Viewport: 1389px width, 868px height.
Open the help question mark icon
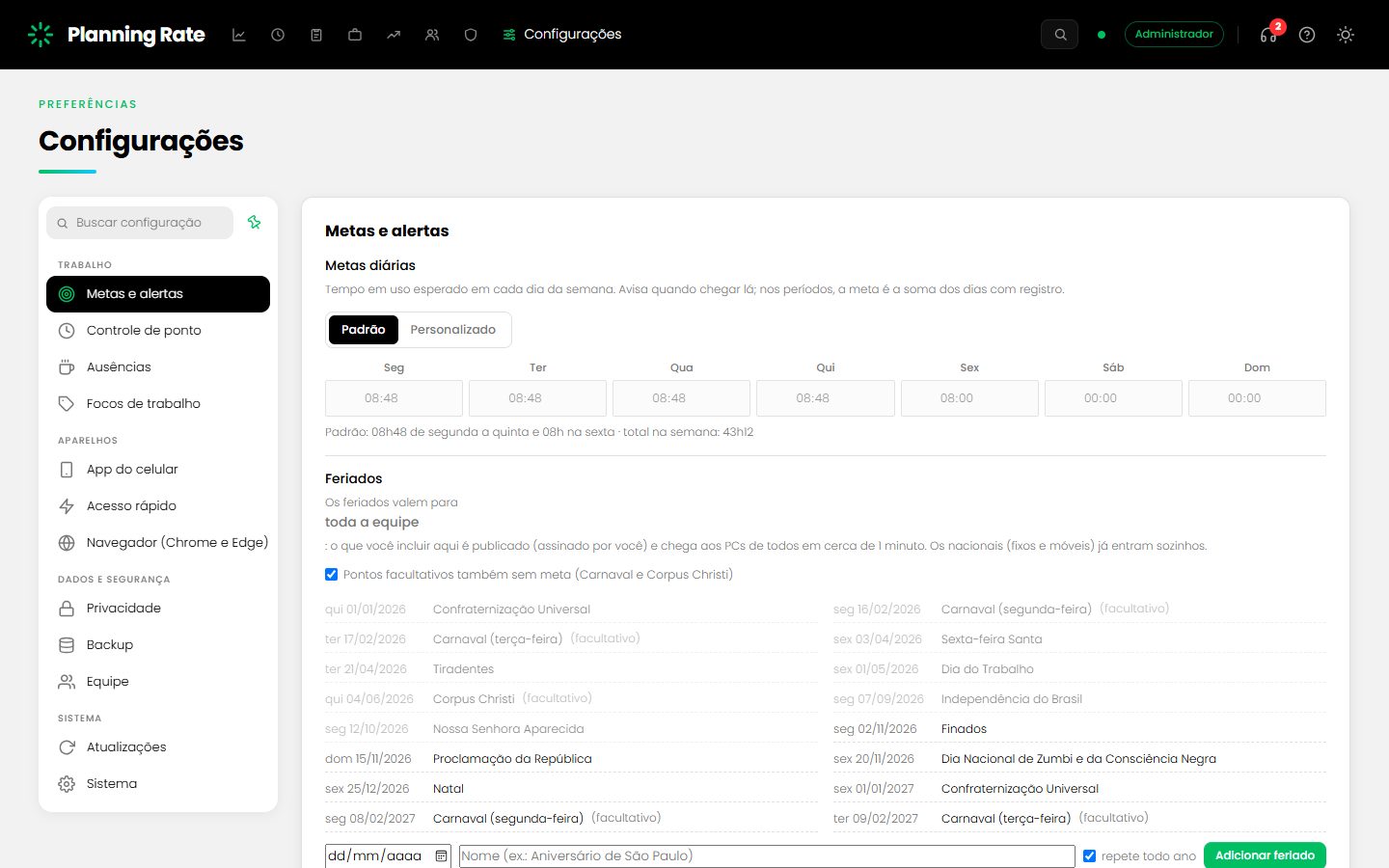pyautogui.click(x=1307, y=35)
